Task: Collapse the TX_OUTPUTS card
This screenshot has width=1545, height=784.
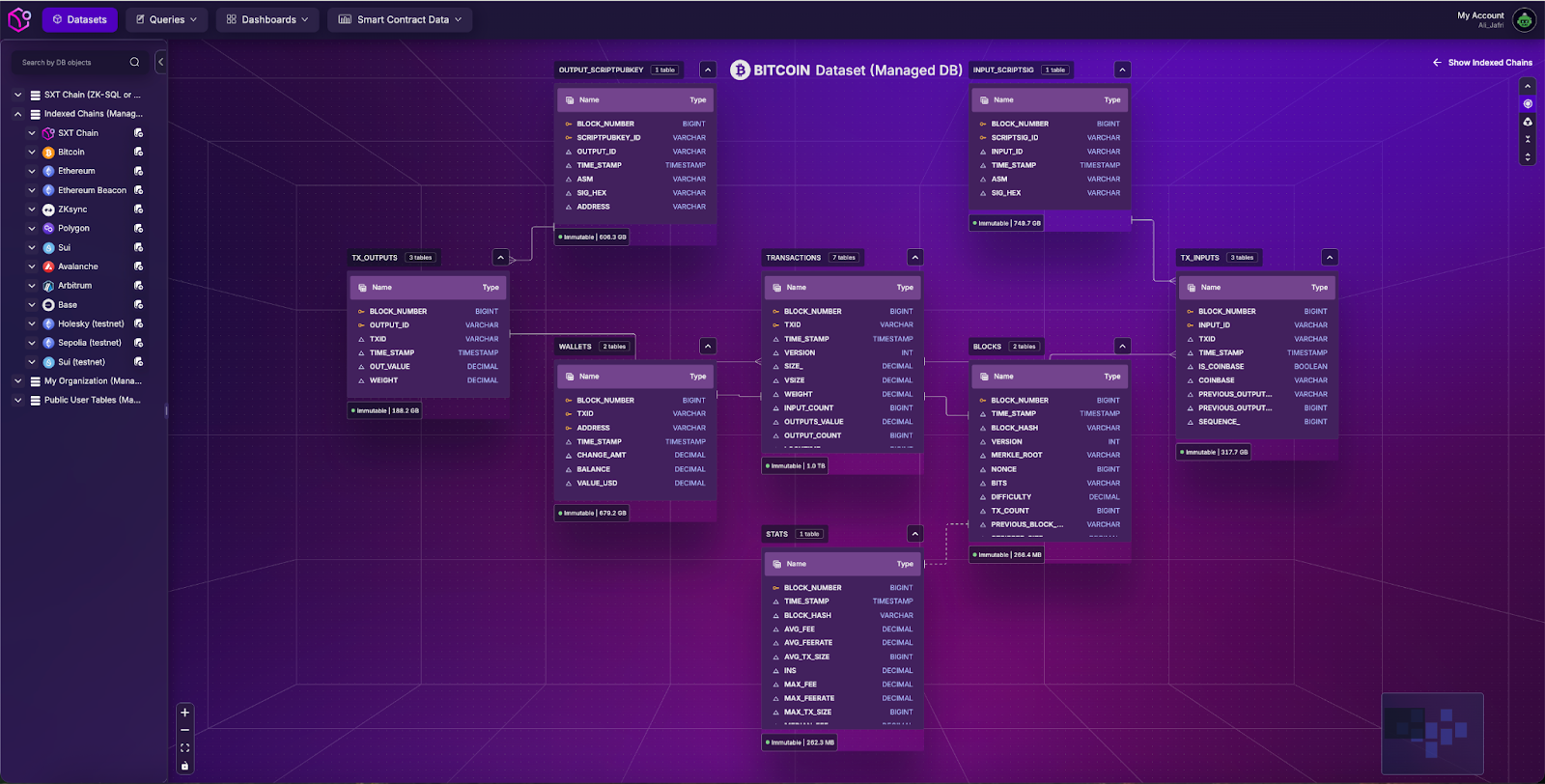Action: (500, 258)
